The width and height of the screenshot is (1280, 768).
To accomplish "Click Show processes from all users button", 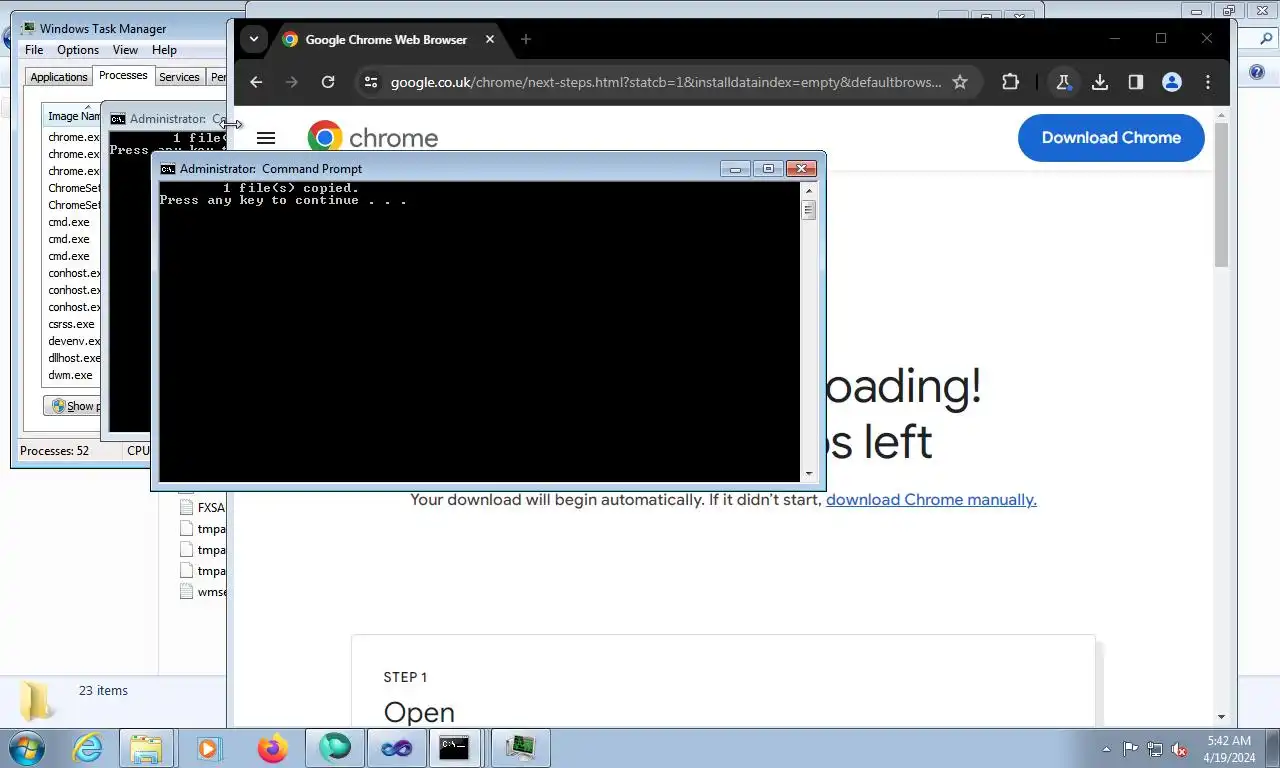I will click(72, 406).
